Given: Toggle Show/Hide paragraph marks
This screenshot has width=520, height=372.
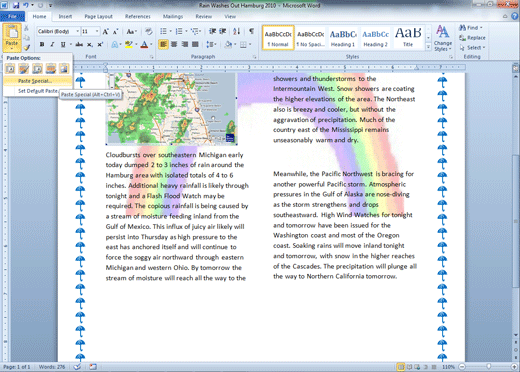Looking at the screenshot, I should point(251,31).
